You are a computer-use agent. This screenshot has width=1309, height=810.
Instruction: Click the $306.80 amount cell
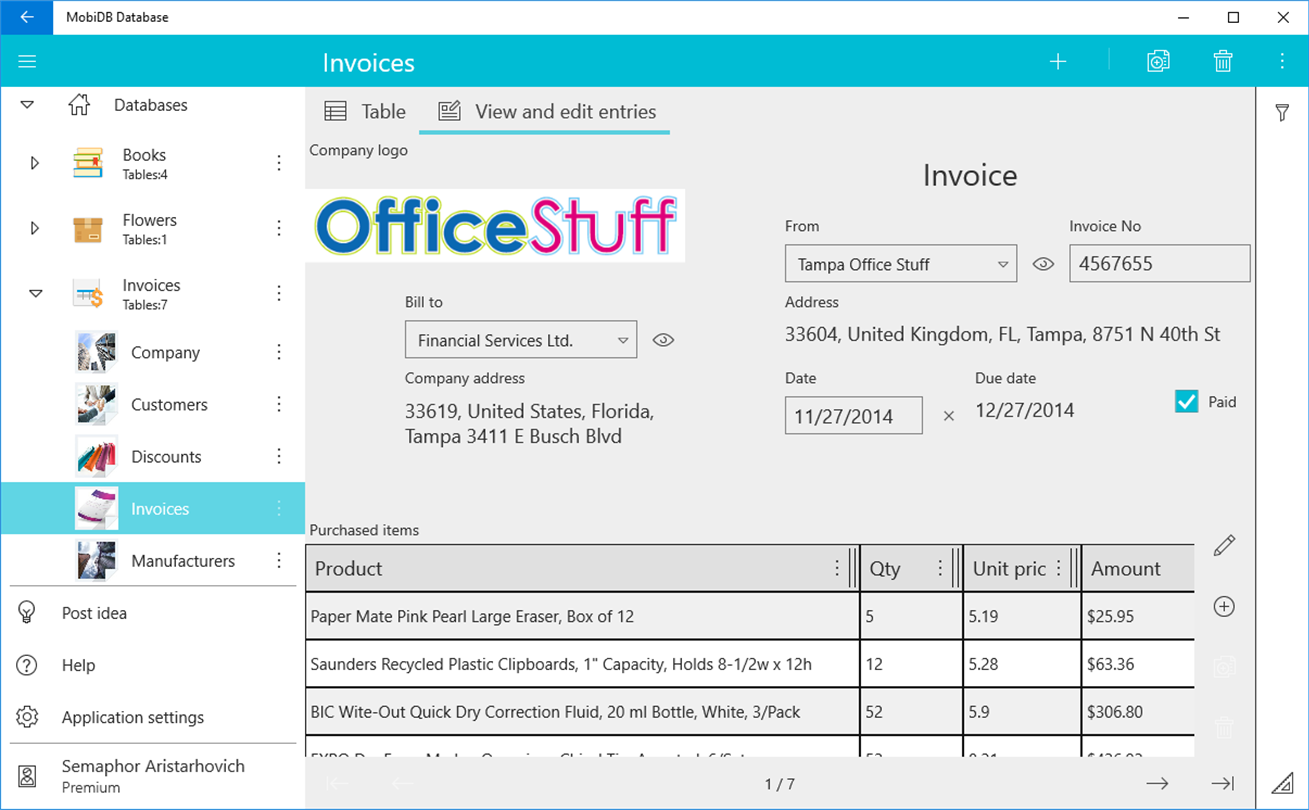1138,712
